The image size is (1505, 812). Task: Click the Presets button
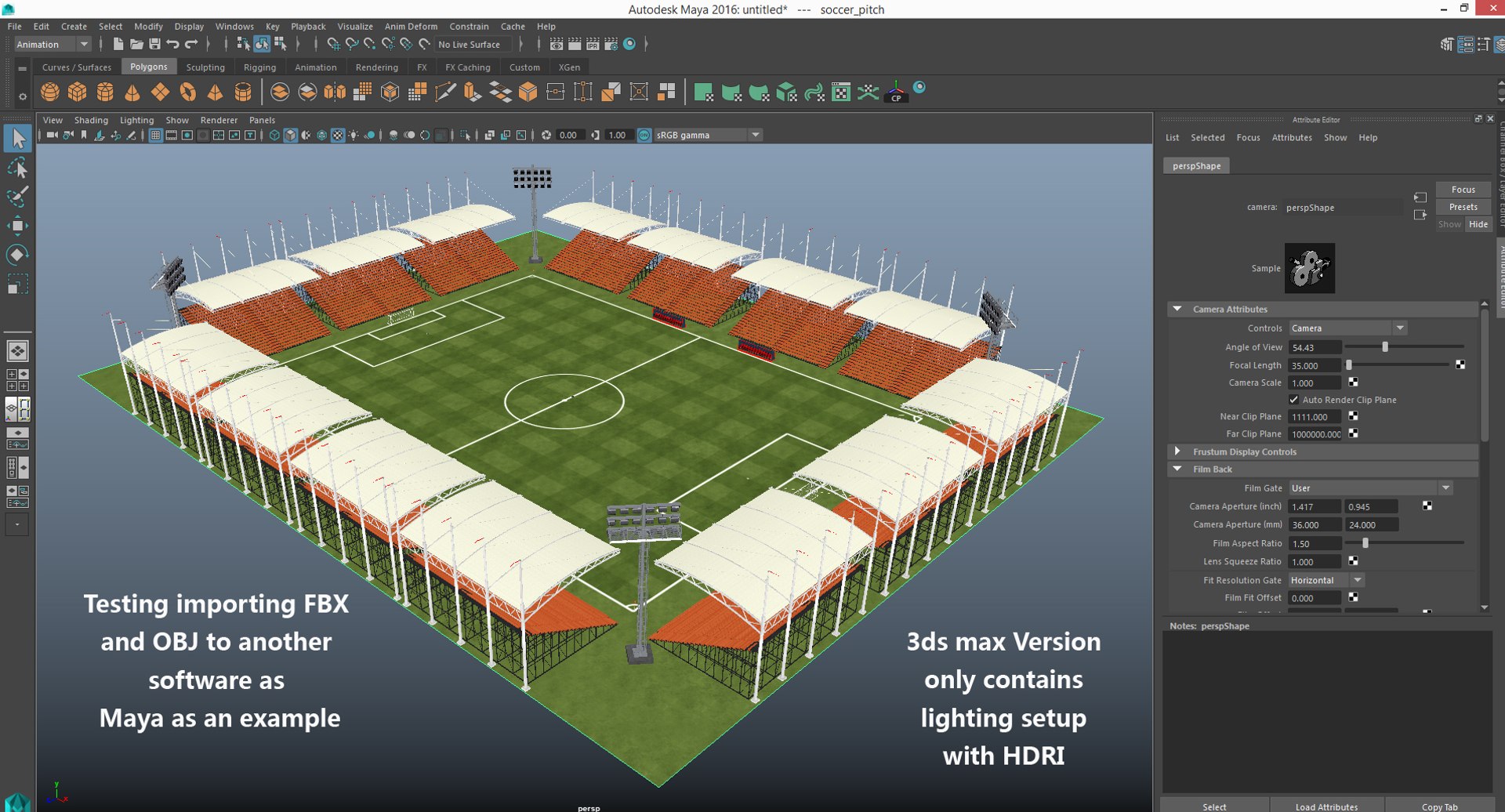pyautogui.click(x=1463, y=207)
